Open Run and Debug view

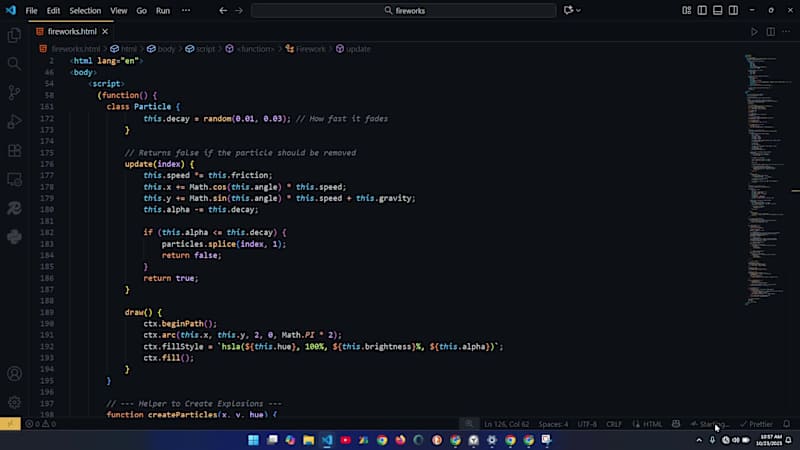pos(14,121)
